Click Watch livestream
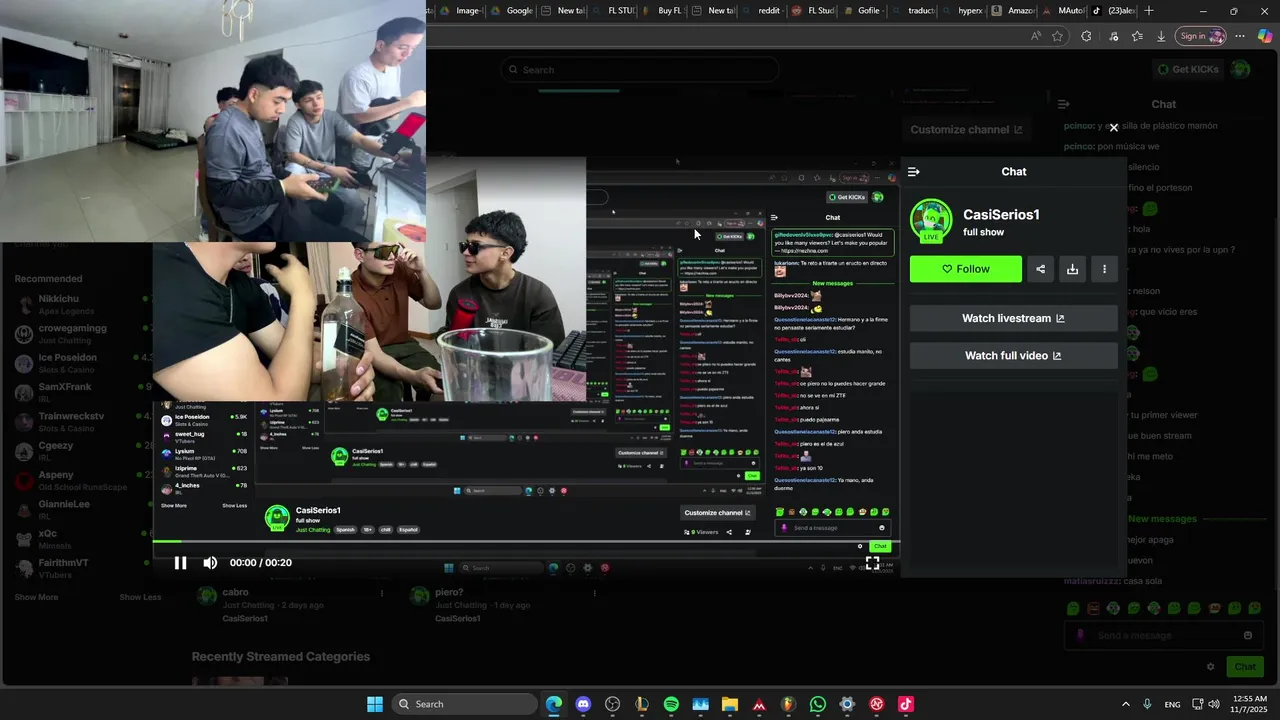Image resolution: width=1280 pixels, height=720 pixels. (1013, 318)
